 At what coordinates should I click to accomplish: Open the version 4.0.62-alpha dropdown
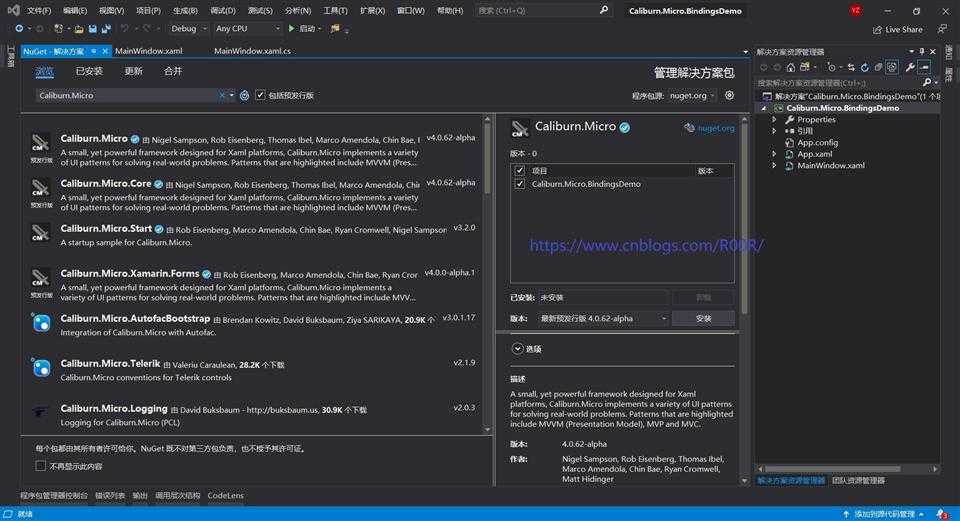[603, 318]
